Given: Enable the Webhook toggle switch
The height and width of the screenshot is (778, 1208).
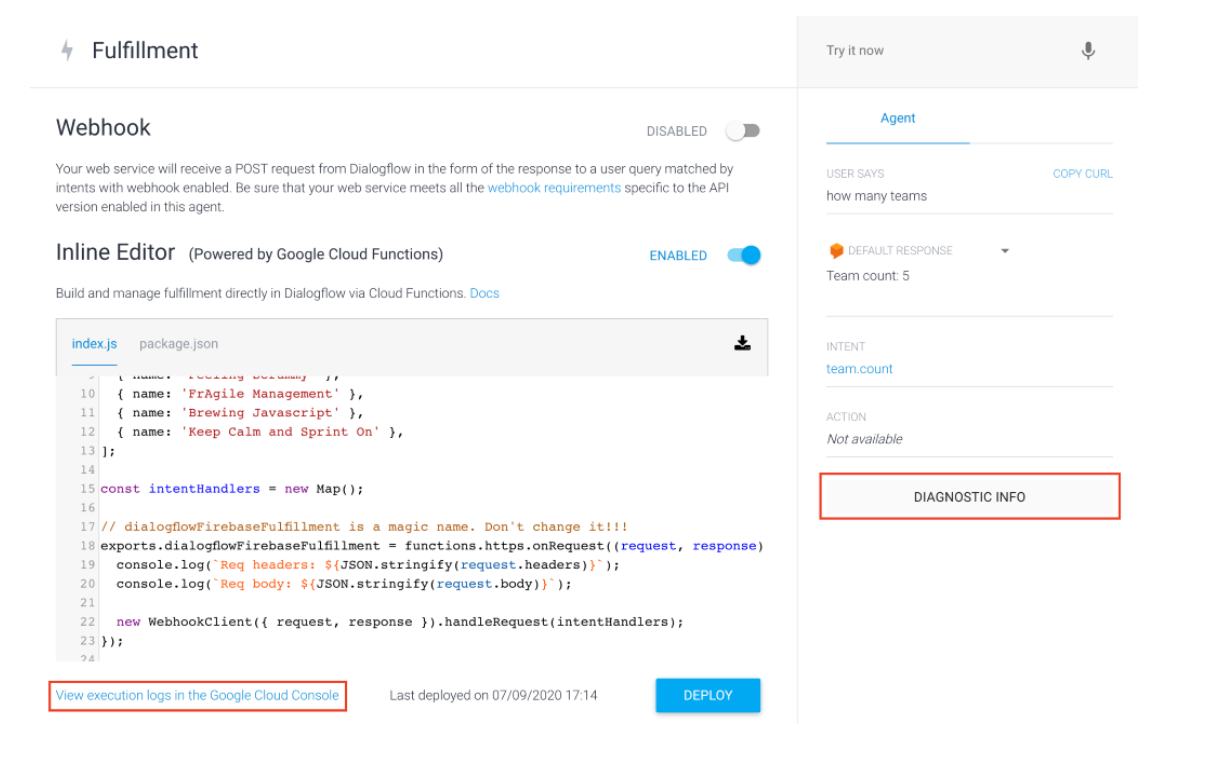Looking at the screenshot, I should pos(744,131).
